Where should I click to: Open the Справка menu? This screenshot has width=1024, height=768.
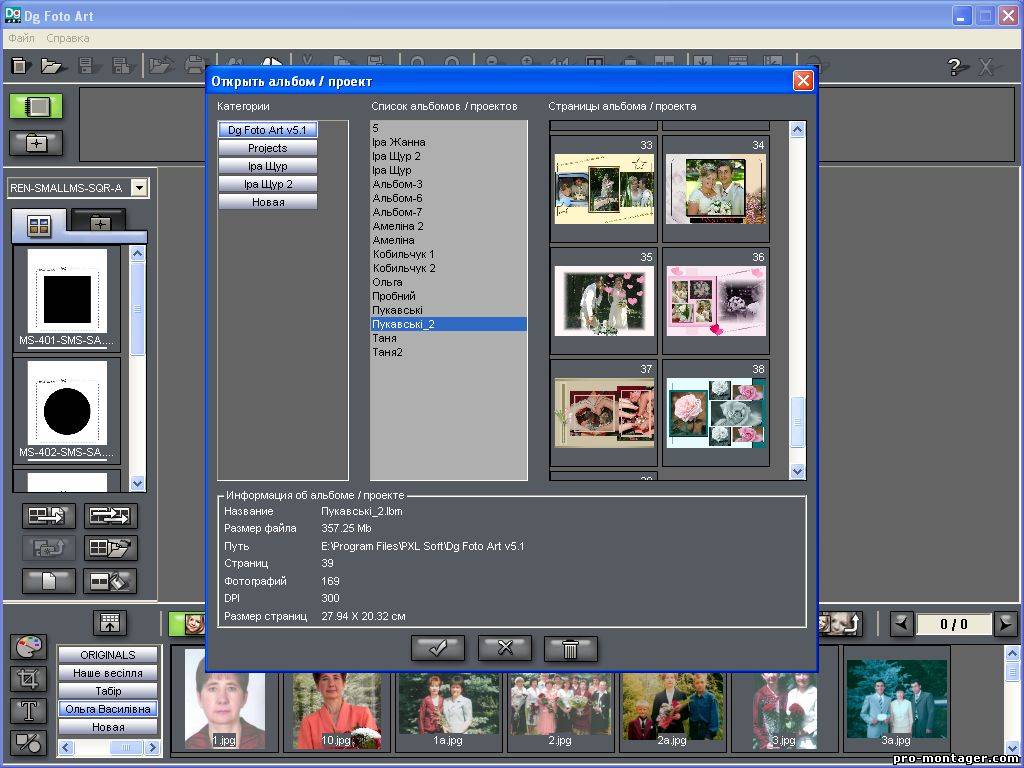tap(68, 39)
